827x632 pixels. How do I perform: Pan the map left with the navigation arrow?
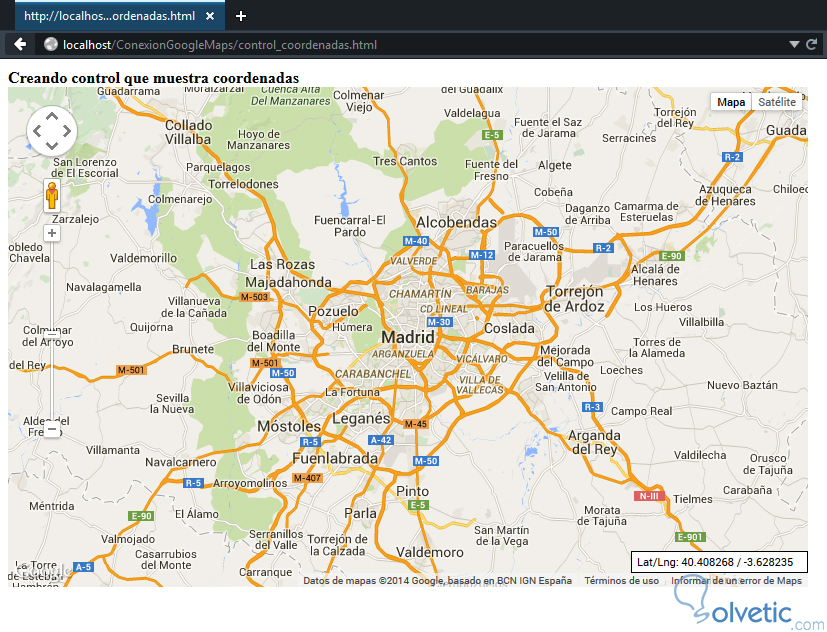37,131
